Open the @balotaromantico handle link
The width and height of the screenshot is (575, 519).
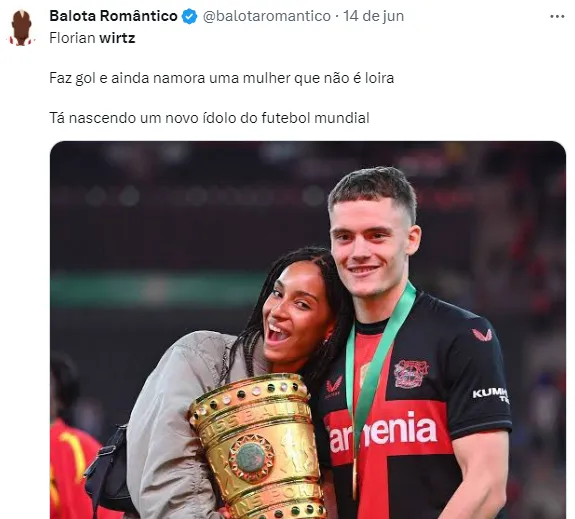click(x=267, y=16)
